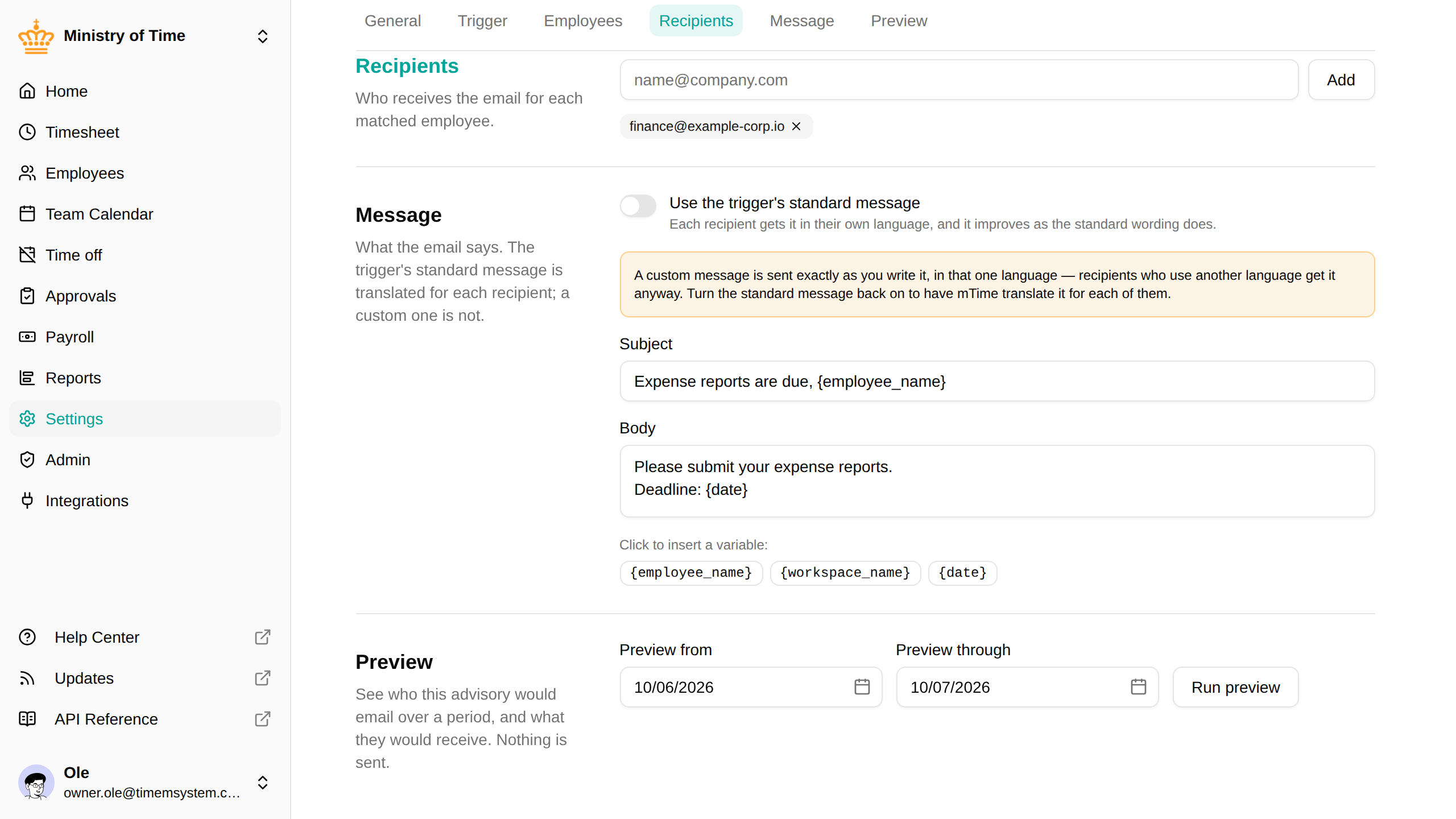The height and width of the screenshot is (819, 1456).
Task: Focus the name@company.com email input
Action: pos(959,80)
